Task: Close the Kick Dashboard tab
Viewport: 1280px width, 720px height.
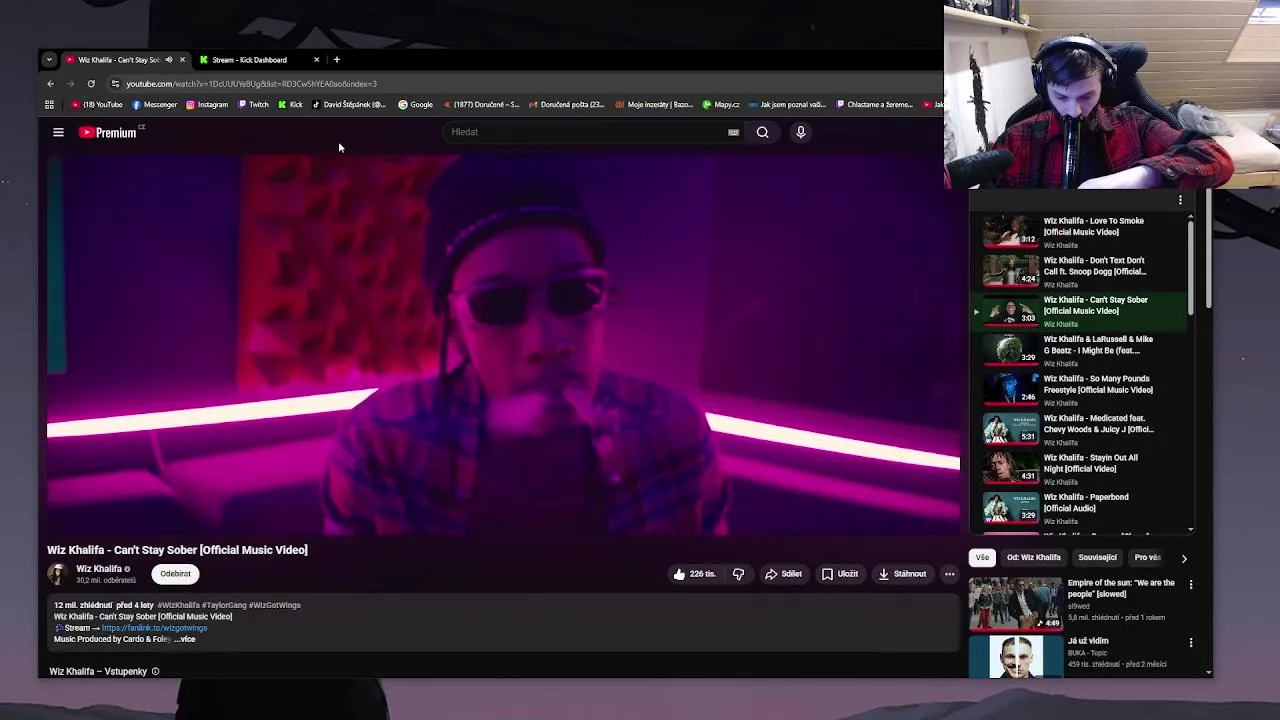Action: pyautogui.click(x=316, y=60)
